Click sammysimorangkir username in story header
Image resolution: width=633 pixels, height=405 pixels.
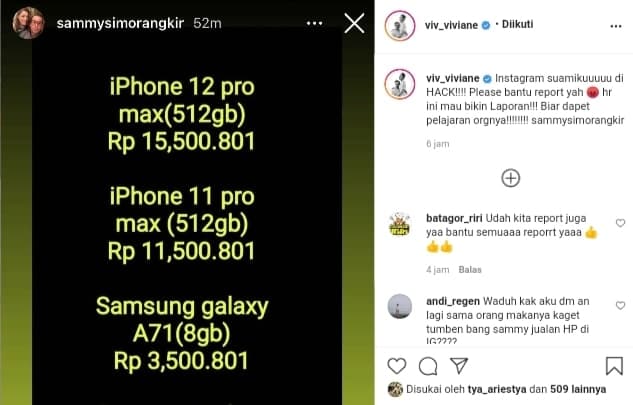click(x=120, y=23)
